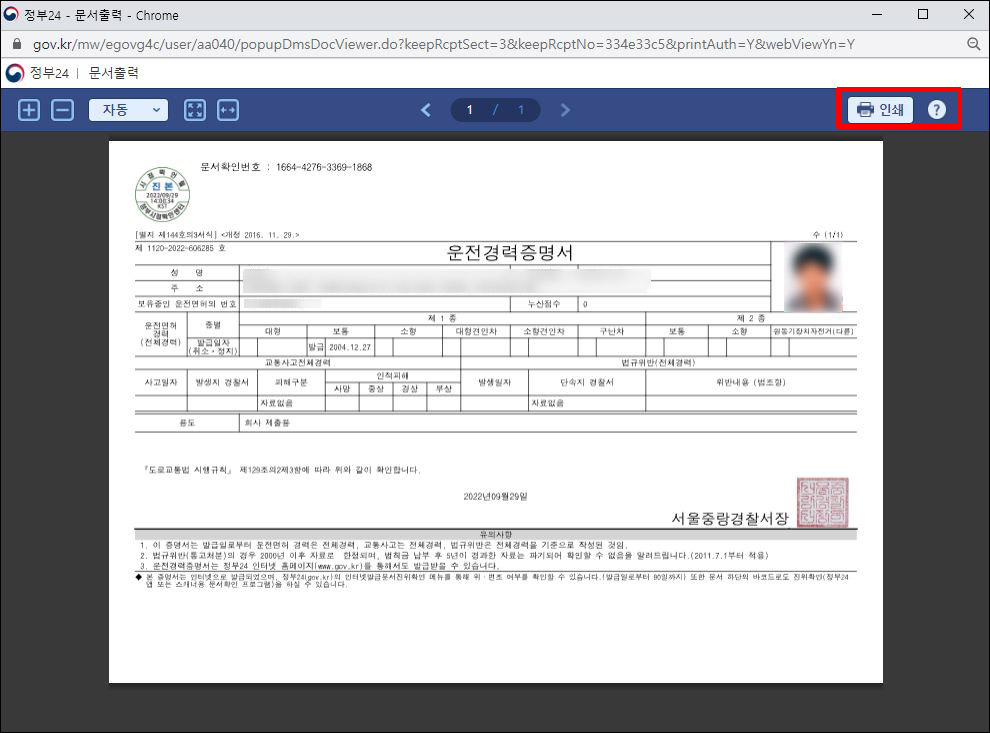Go back using the previous page arrow
Viewport: 990px width, 733px height.
point(424,110)
